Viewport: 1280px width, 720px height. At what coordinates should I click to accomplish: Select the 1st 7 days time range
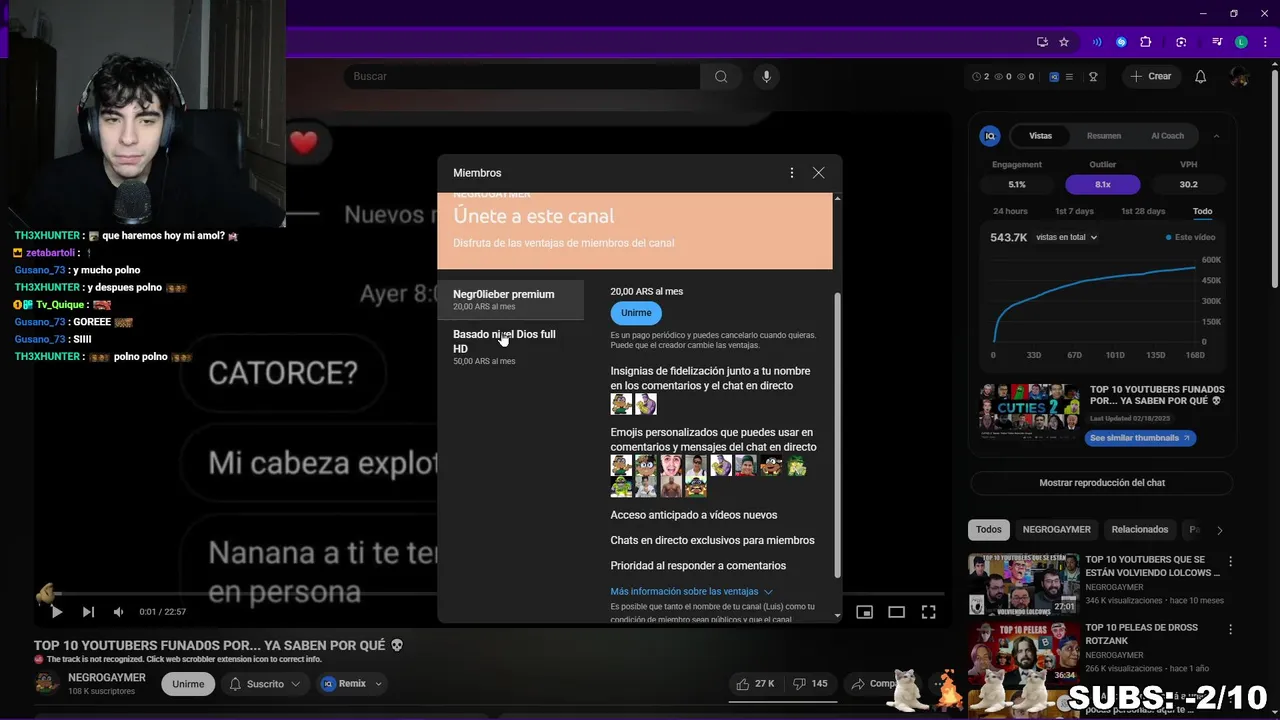1074,212
